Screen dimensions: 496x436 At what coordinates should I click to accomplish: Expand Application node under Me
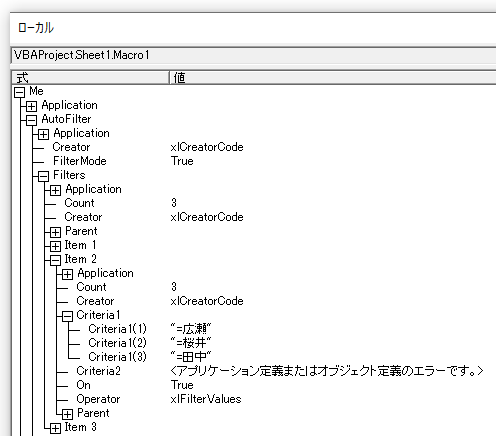(x=31, y=106)
